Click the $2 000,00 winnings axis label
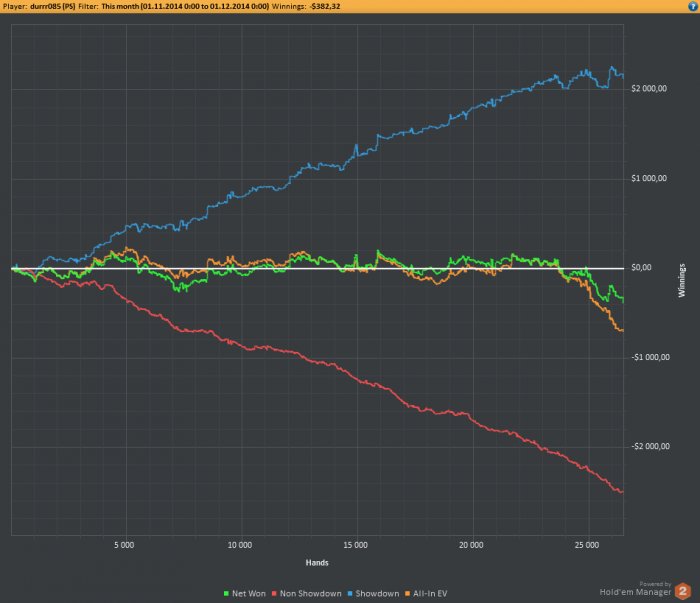 pos(649,88)
